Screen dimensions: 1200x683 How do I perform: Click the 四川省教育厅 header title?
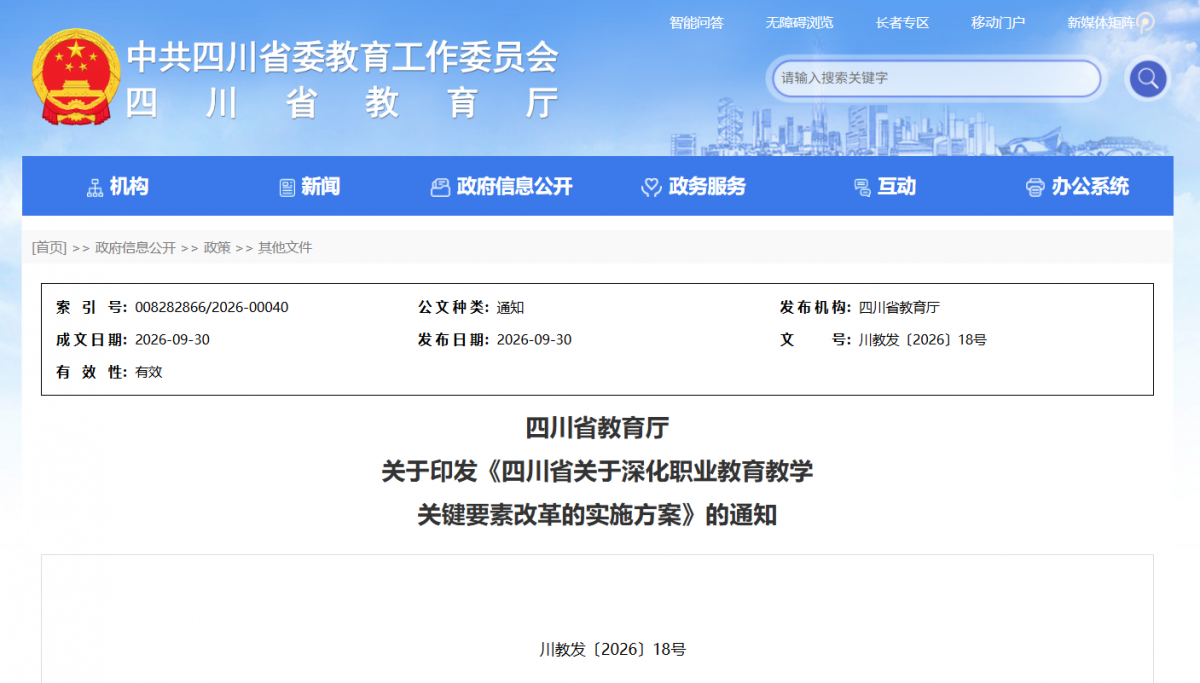(343, 103)
